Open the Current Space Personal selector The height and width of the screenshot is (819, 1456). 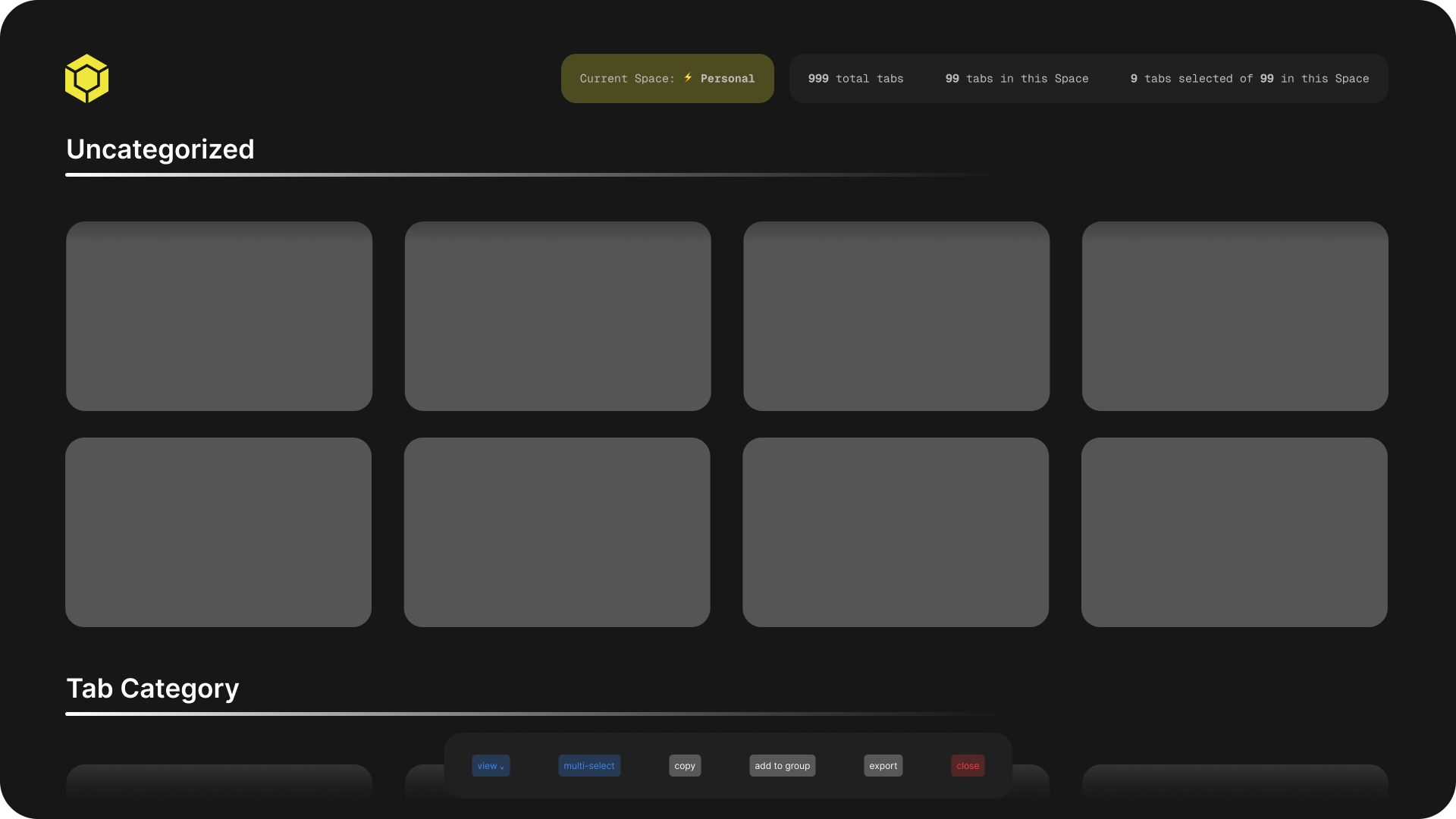point(667,78)
